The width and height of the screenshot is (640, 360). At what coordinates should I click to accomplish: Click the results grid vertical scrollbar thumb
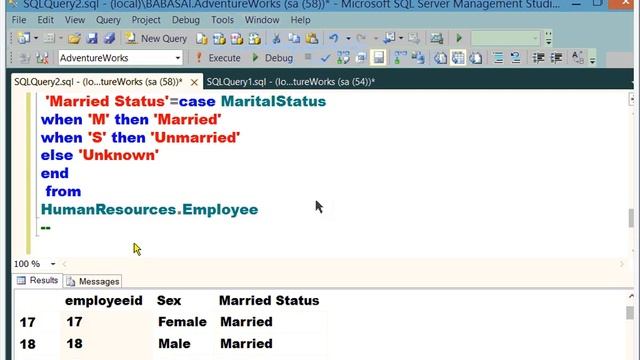(631, 313)
